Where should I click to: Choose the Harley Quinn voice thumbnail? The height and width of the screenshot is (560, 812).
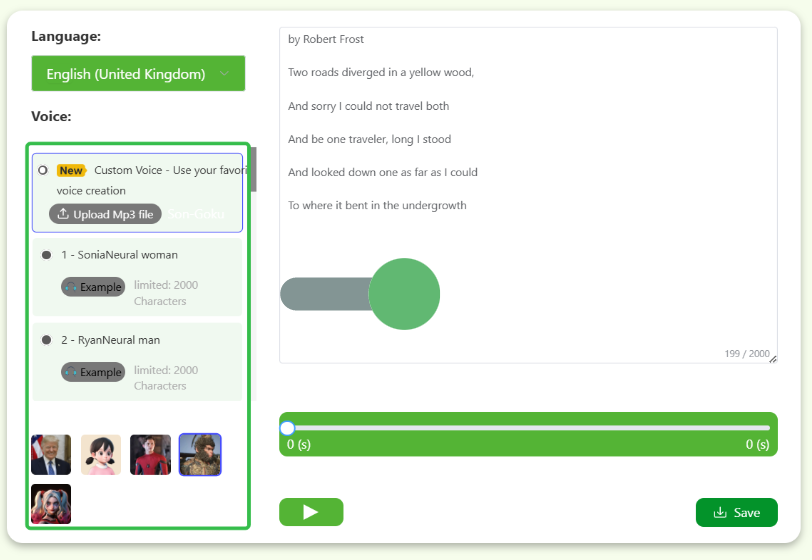(51, 504)
